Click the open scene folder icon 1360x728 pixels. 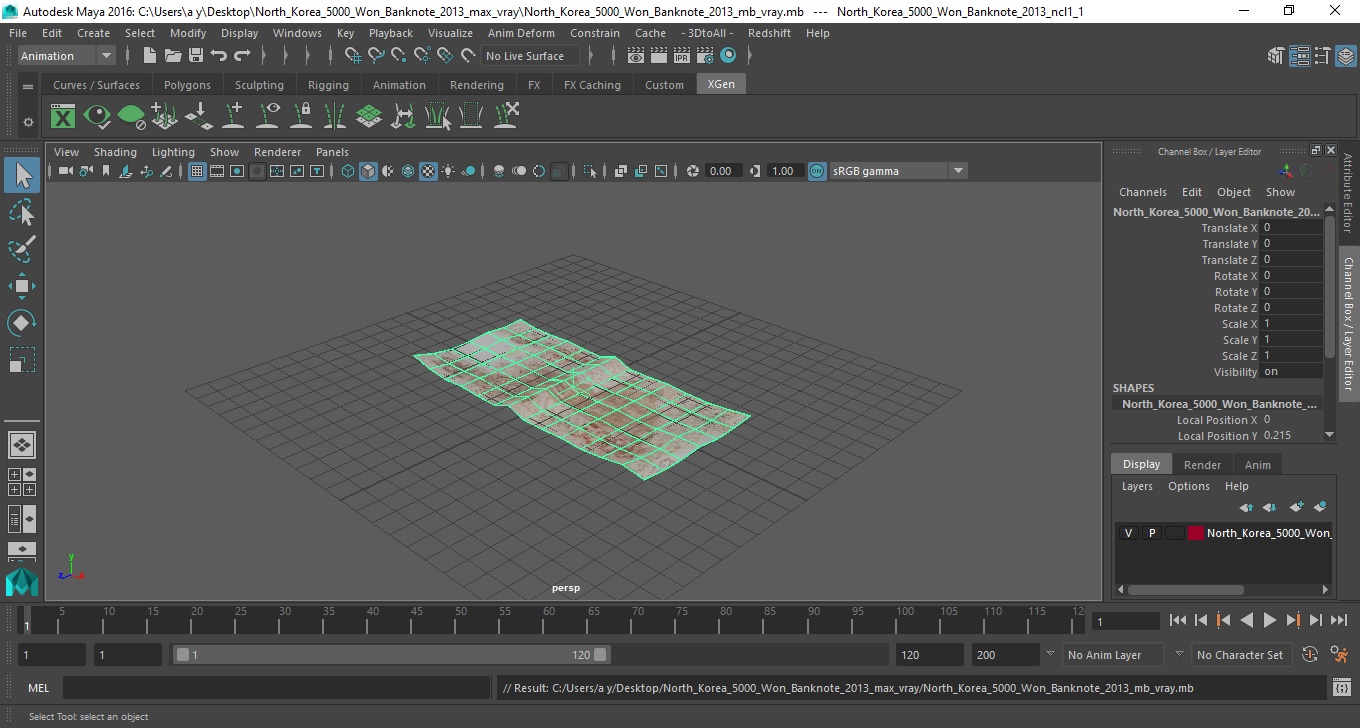(x=173, y=56)
